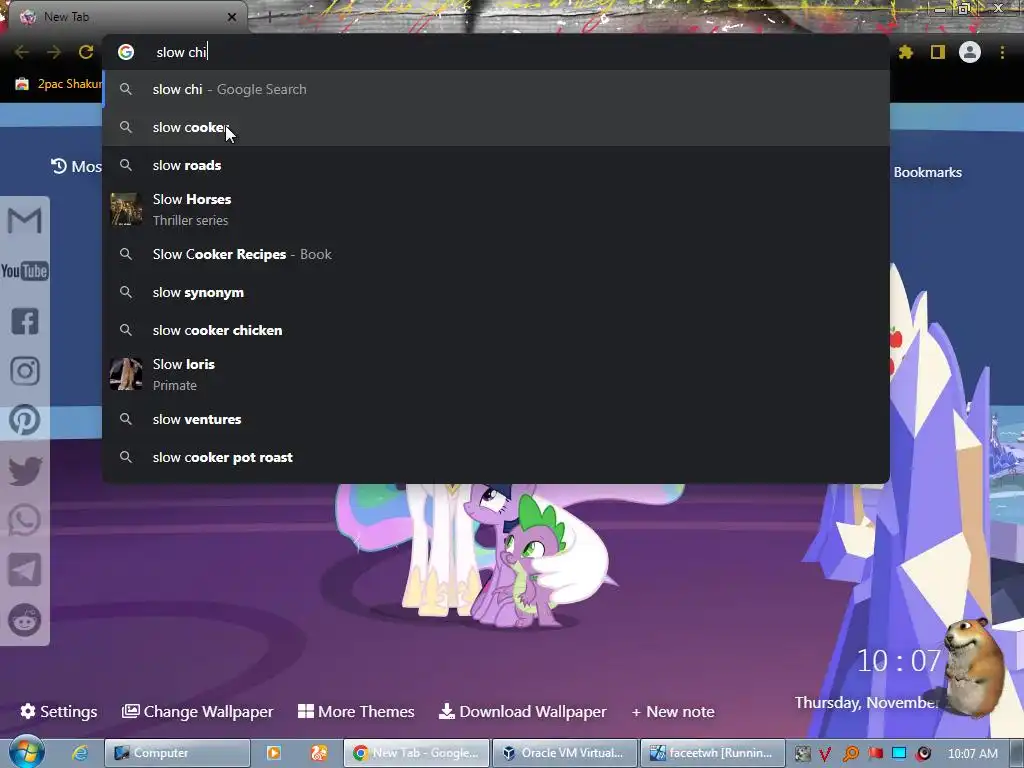
Task: Select the Slow Horses Thriller series suggestion
Action: coord(496,210)
